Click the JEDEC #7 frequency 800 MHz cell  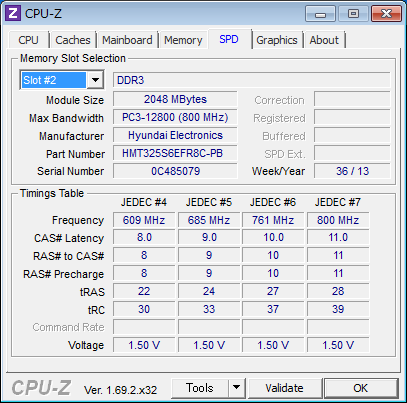(338, 220)
